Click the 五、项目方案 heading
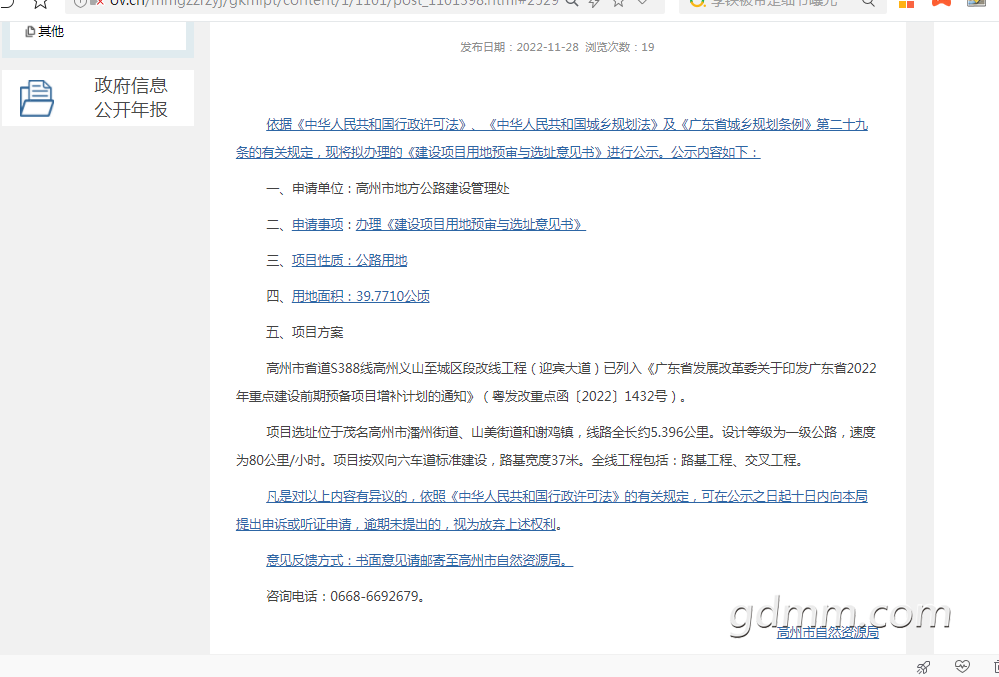 (305, 332)
